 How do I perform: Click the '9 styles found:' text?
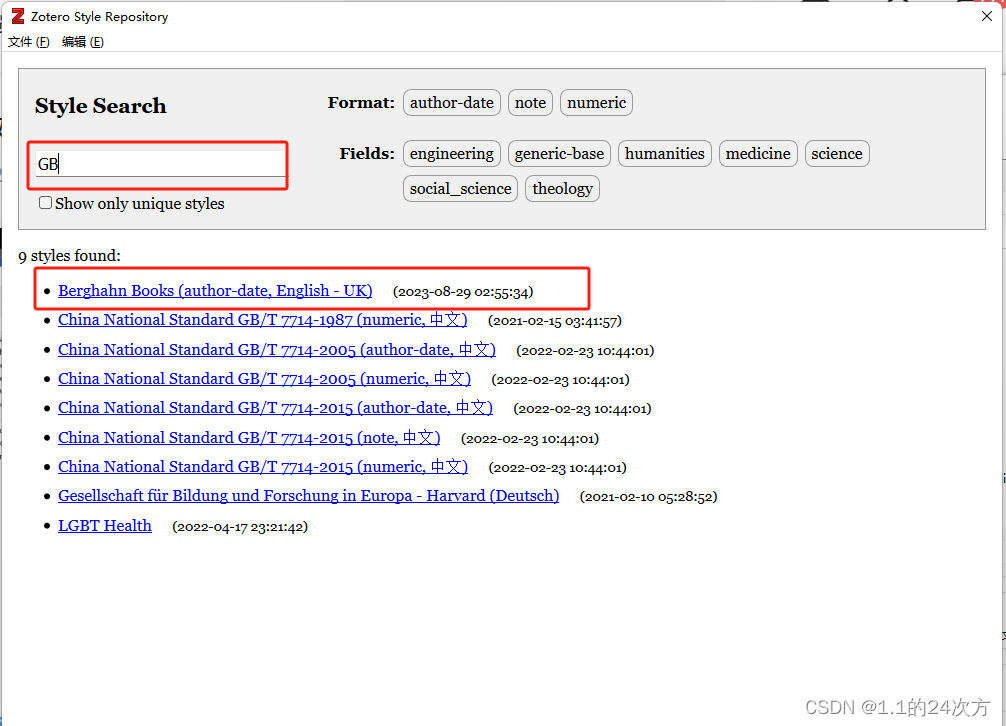[x=69, y=256]
